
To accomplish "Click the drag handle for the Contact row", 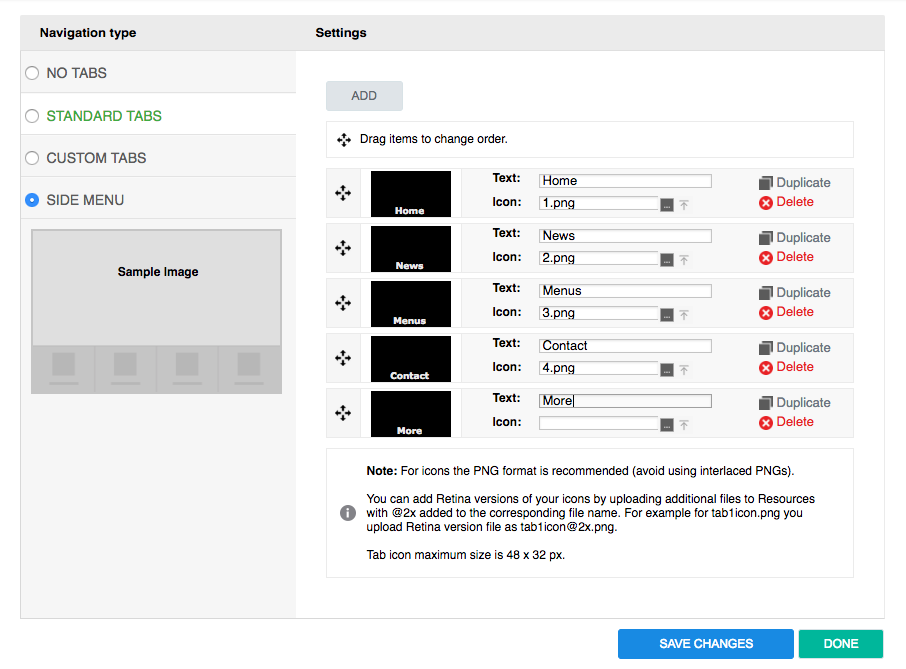I will [343, 358].
